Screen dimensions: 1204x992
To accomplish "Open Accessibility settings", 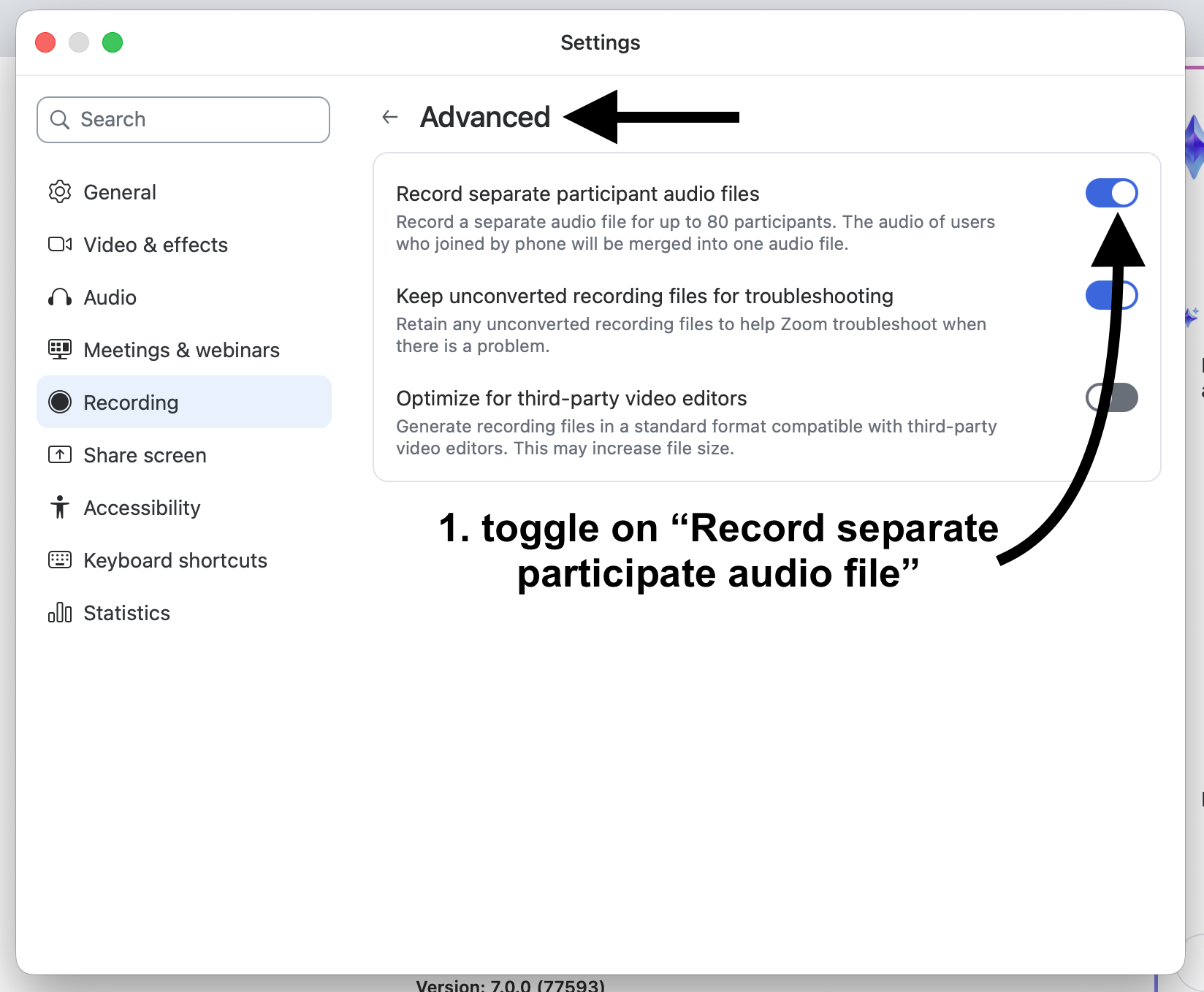I will coord(184,508).
